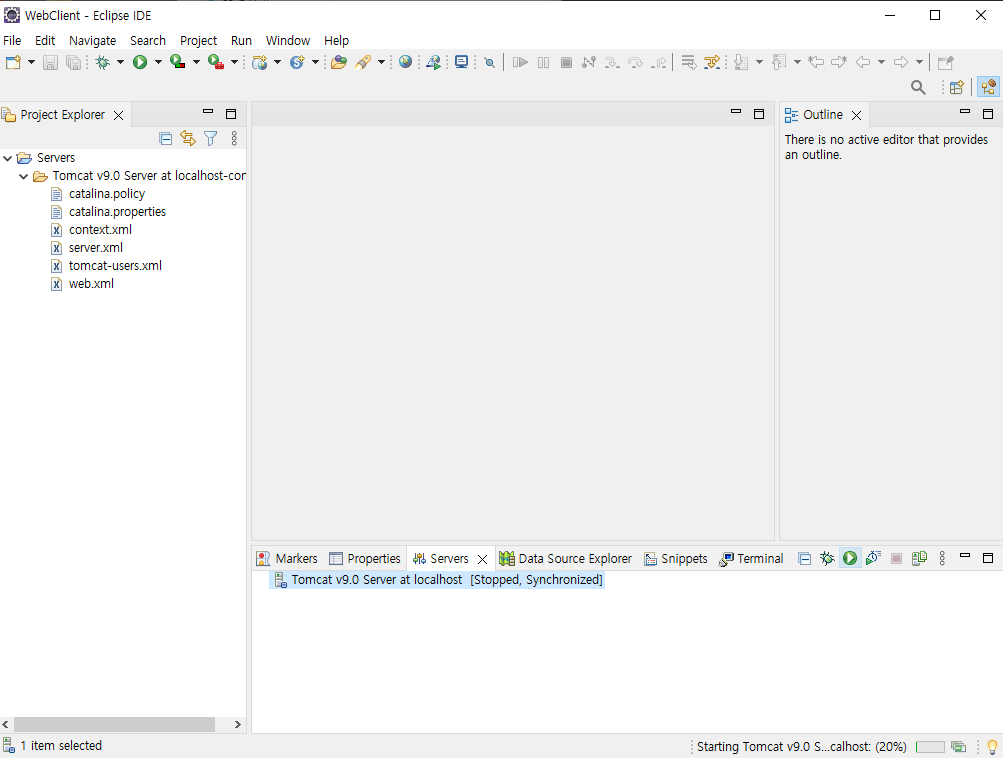Click the Open Type icon
Screen dimensions: 1003x758
coord(339,62)
